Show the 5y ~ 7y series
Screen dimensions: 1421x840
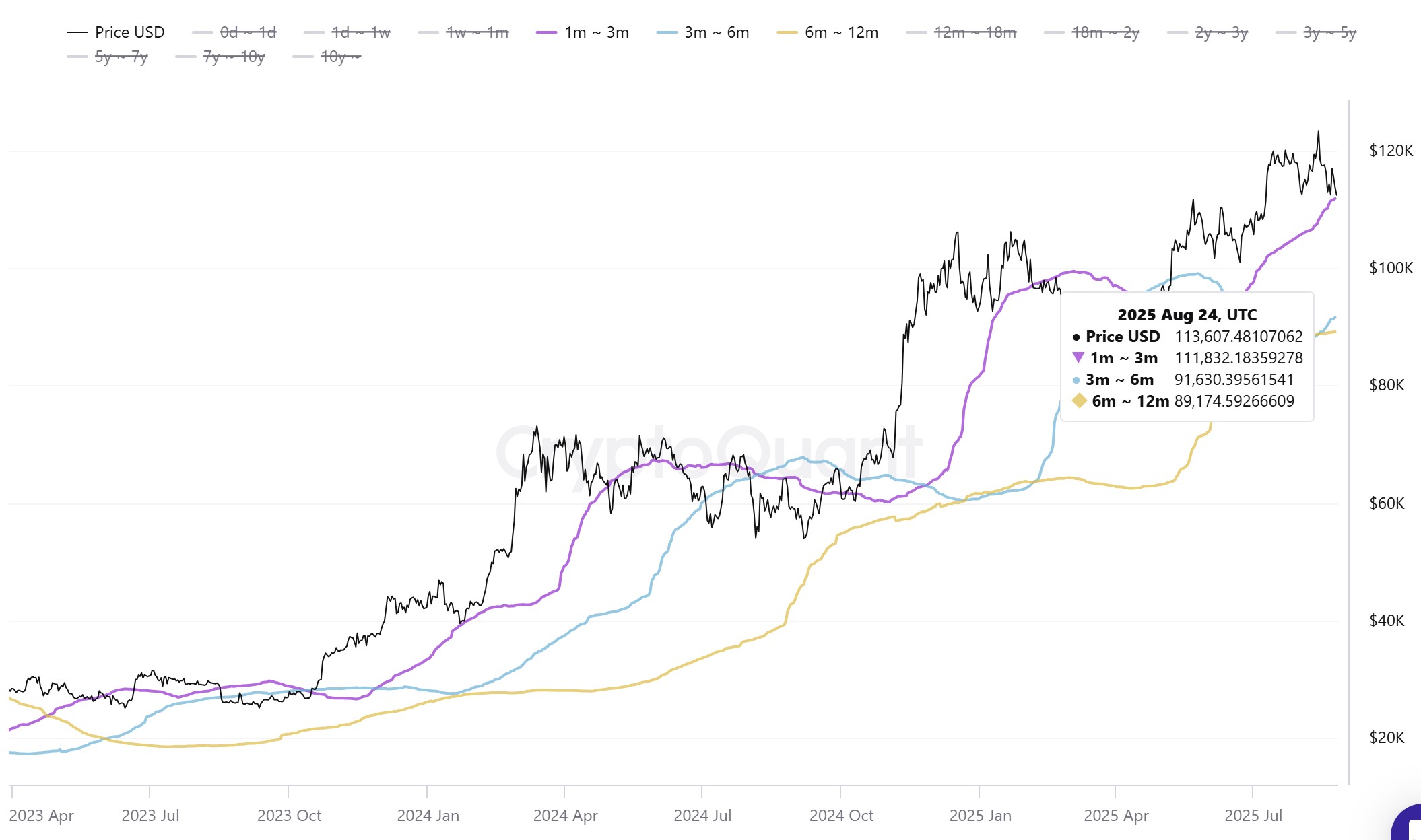tap(108, 57)
